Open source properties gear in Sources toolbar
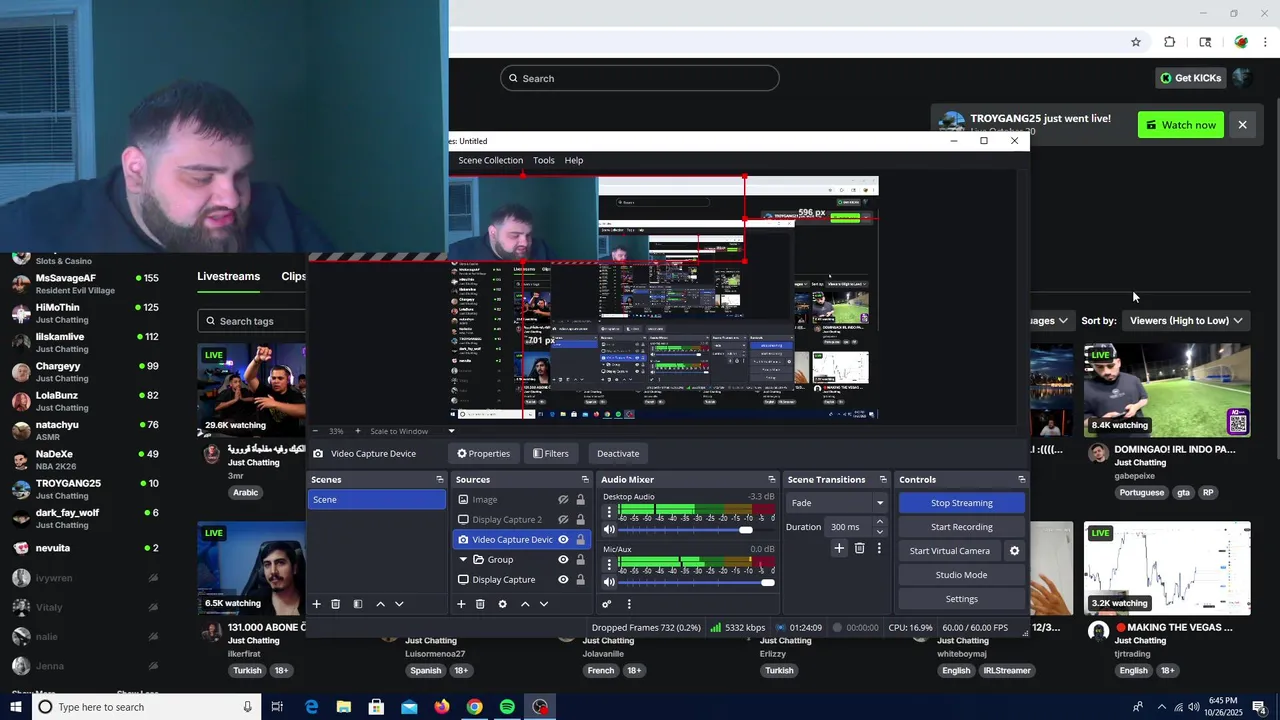Image resolution: width=1280 pixels, height=720 pixels. [x=502, y=604]
